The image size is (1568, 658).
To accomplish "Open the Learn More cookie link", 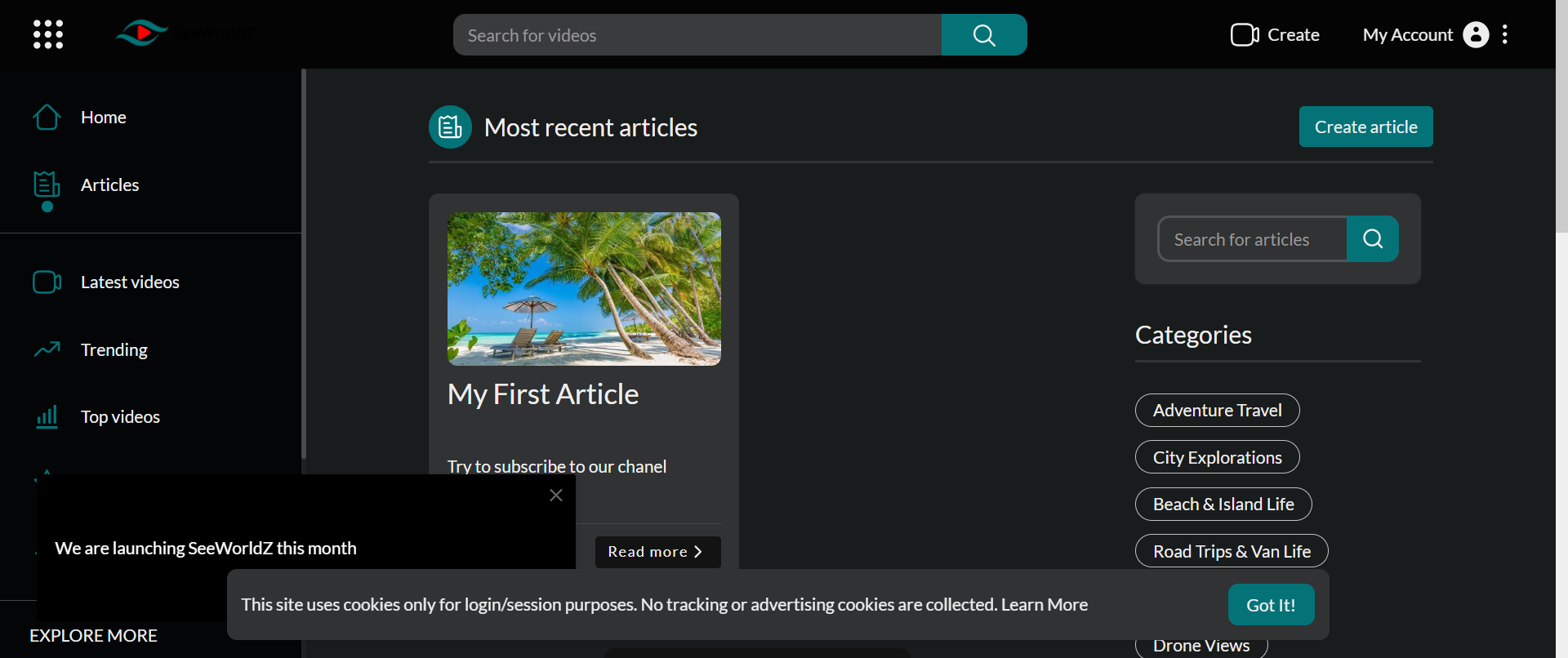I will pos(1045,605).
